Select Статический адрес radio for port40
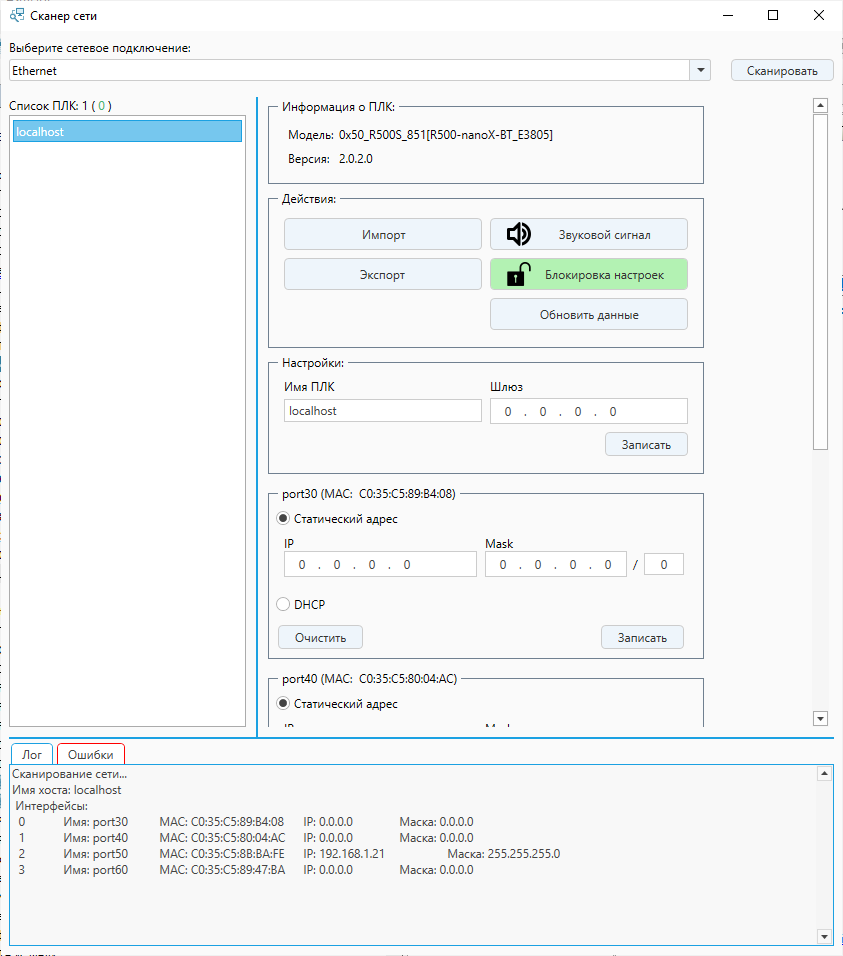843x956 pixels. coord(284,704)
